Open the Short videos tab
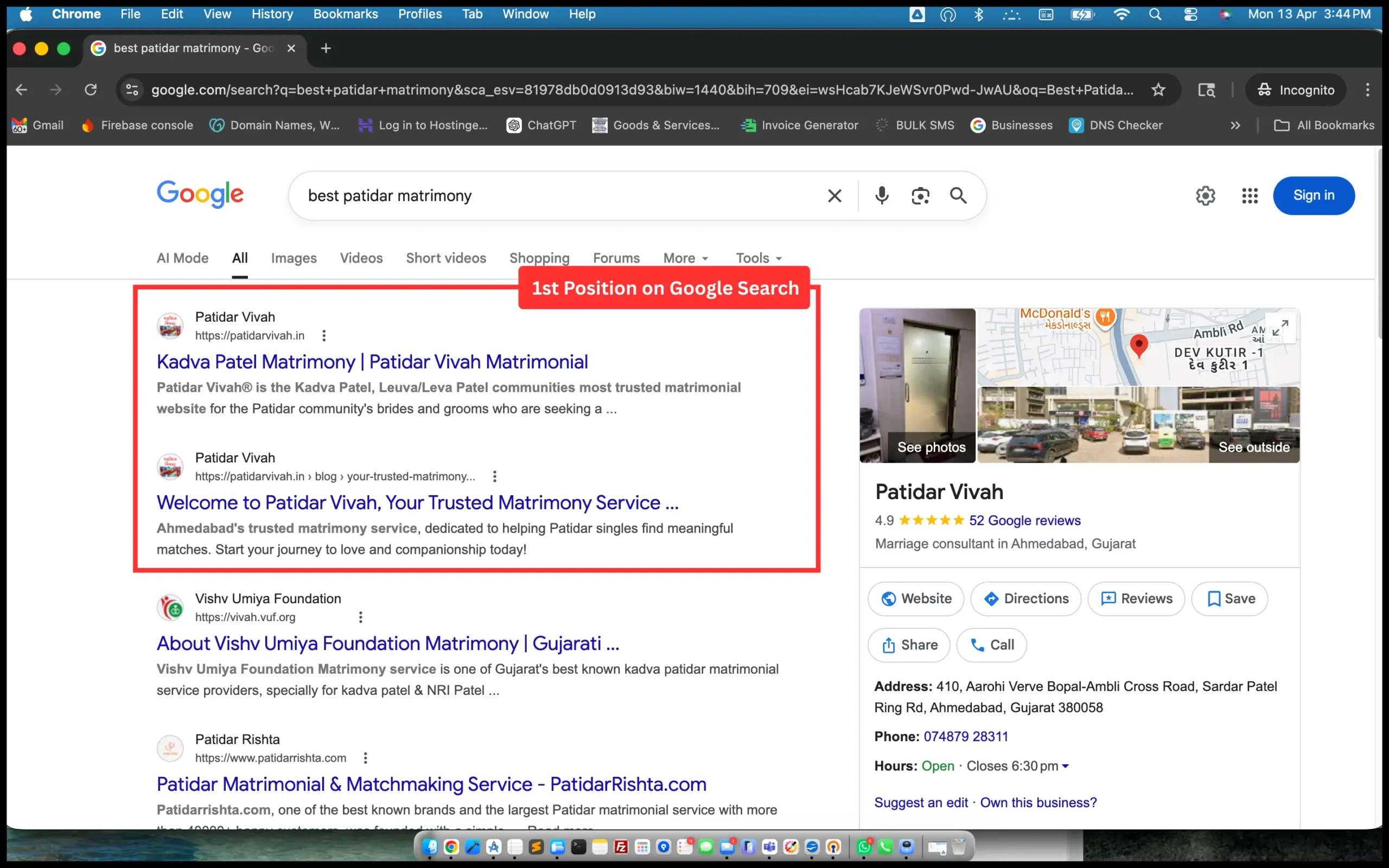 click(x=446, y=258)
